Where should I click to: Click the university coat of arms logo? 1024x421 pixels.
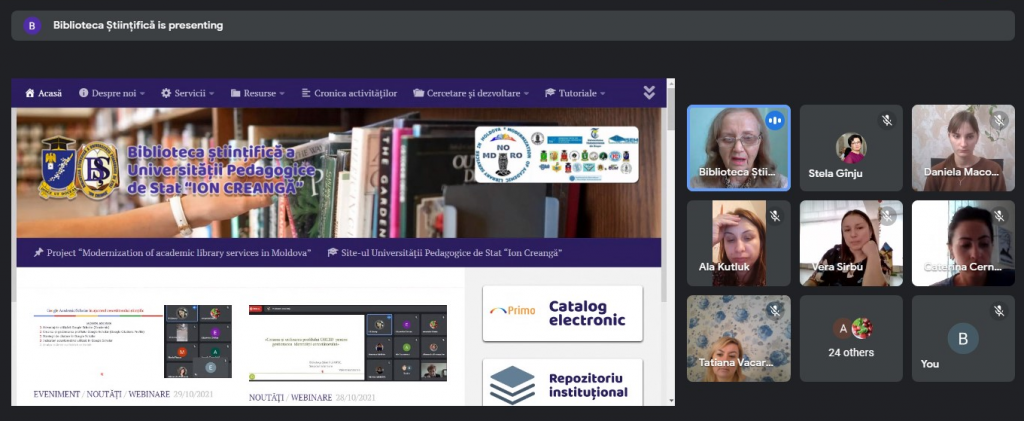coord(57,168)
